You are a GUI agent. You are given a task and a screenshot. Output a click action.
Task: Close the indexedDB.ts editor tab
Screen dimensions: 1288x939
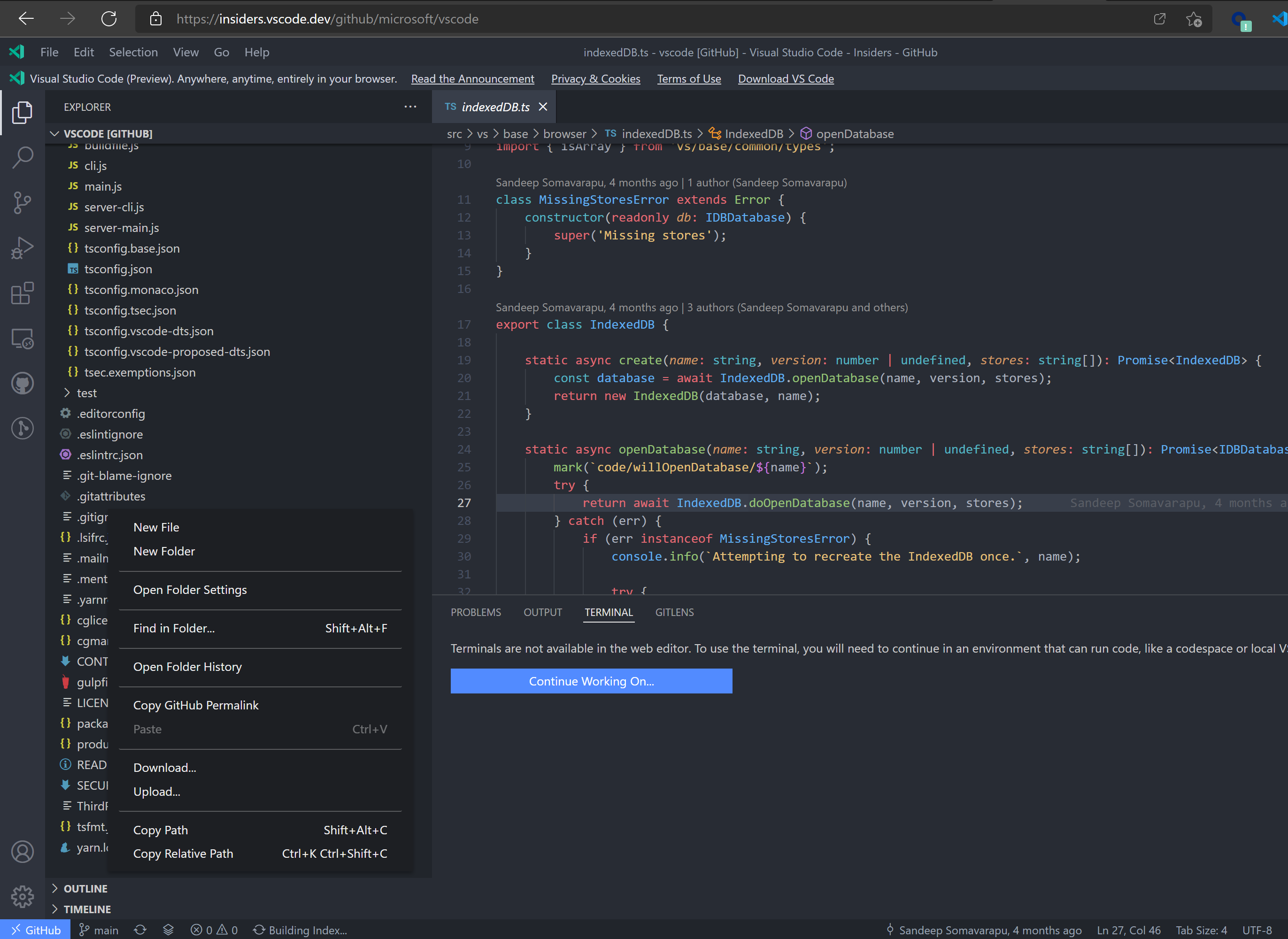543,107
